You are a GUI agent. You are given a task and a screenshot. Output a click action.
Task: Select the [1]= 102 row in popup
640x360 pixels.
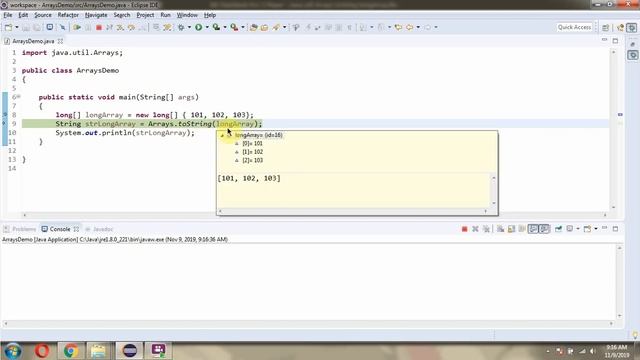click(x=252, y=152)
